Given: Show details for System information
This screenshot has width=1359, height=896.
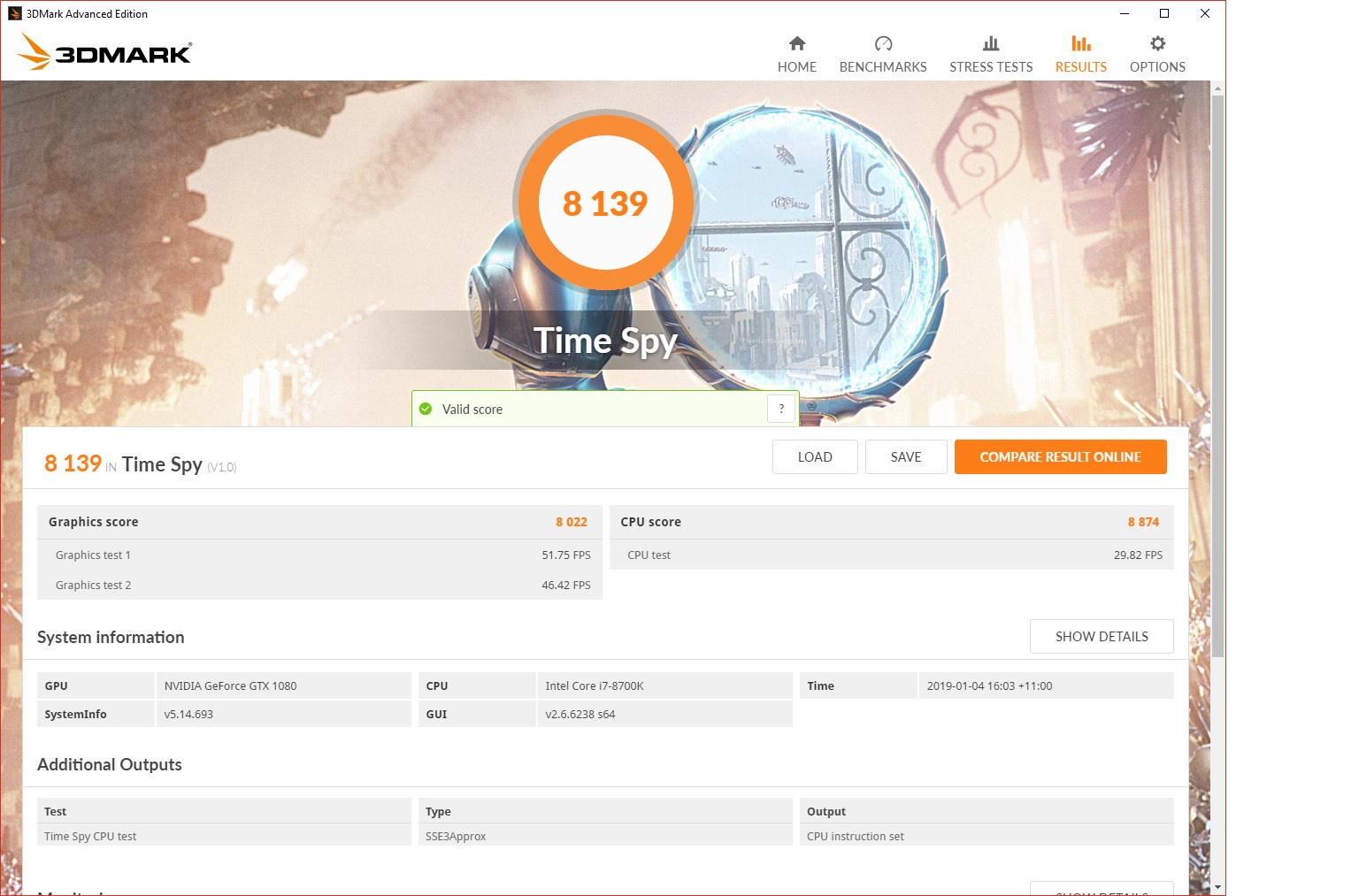Looking at the screenshot, I should pyautogui.click(x=1102, y=637).
